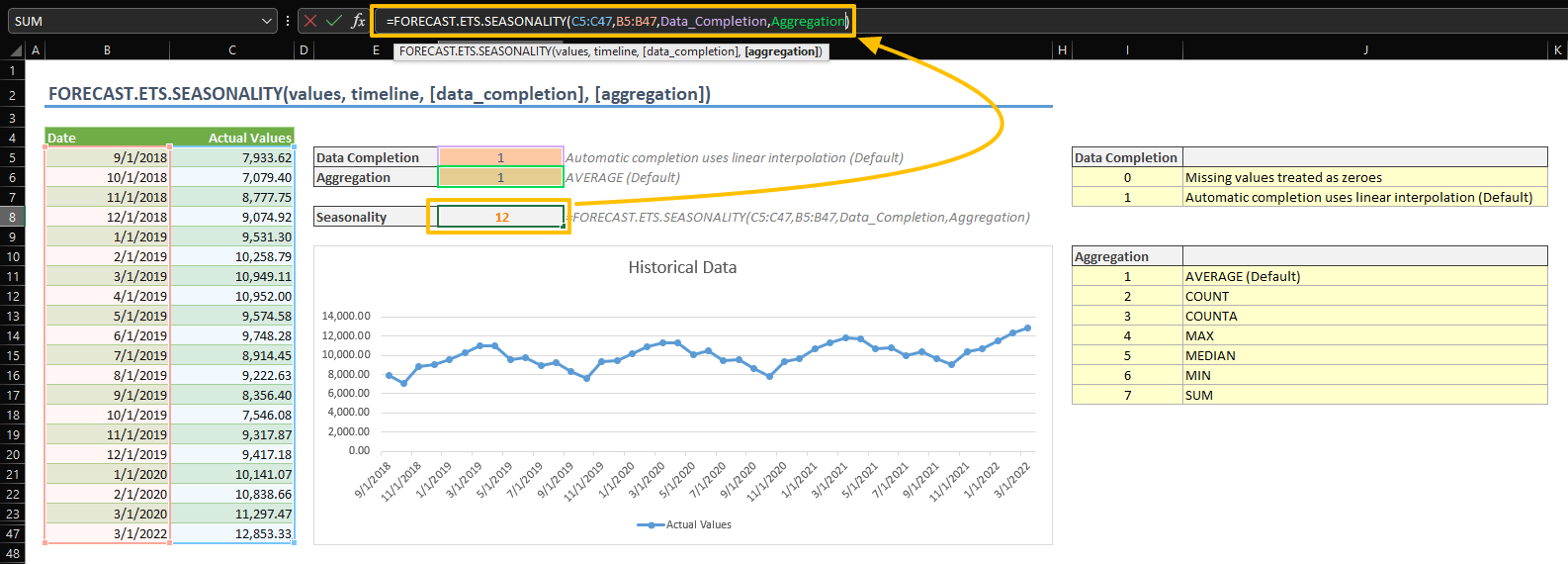Select the value cell 12,853.33

coord(232,533)
